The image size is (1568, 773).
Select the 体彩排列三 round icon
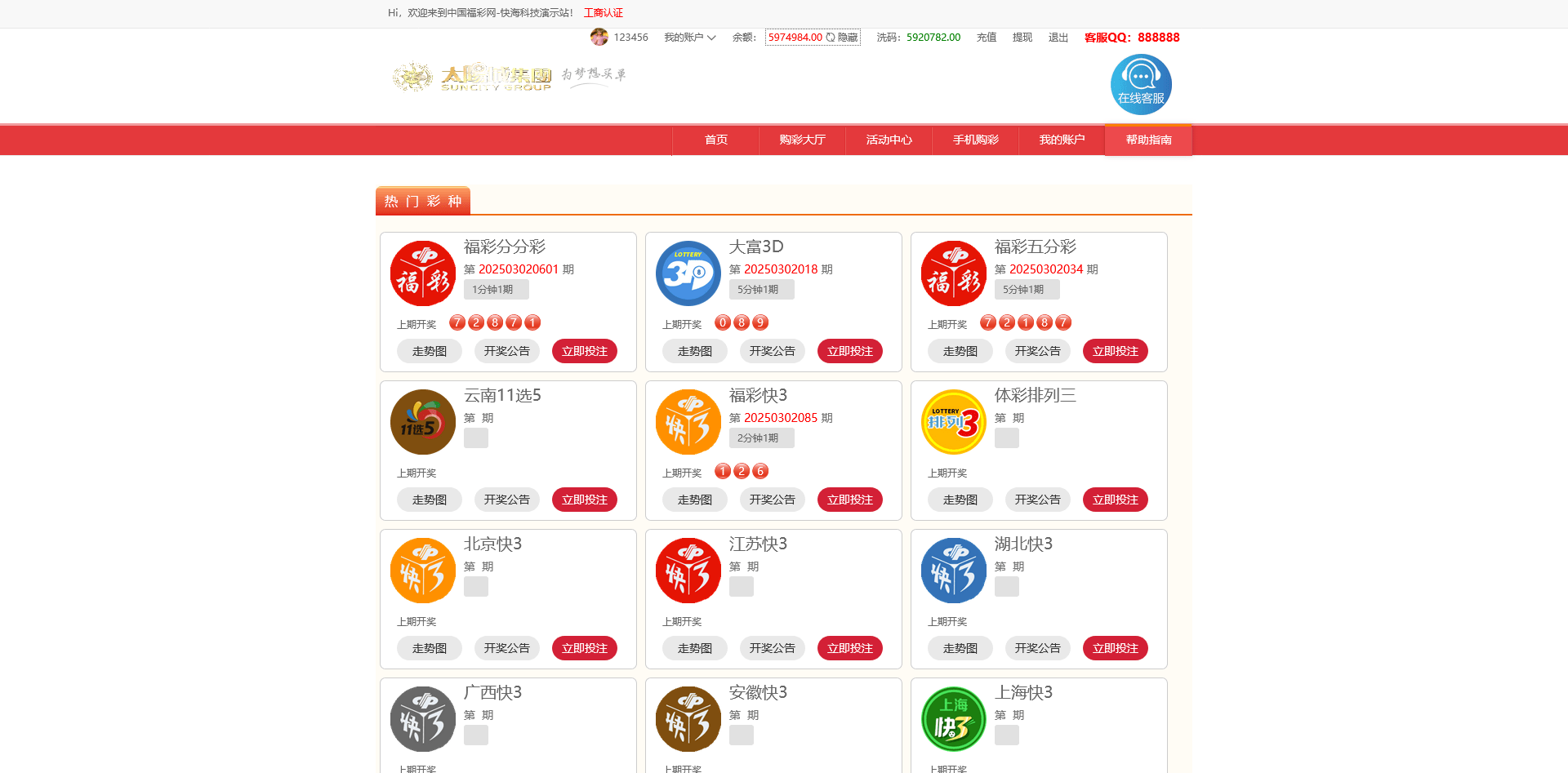[x=953, y=422]
